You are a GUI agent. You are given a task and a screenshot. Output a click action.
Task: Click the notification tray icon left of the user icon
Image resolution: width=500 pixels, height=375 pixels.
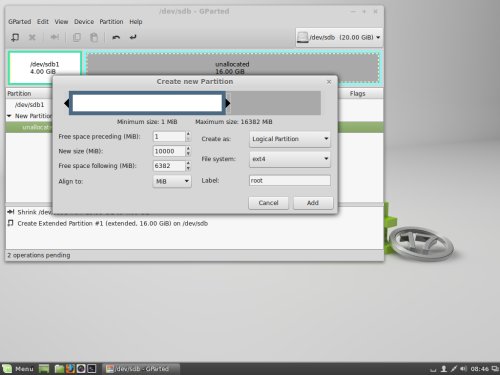(433, 369)
